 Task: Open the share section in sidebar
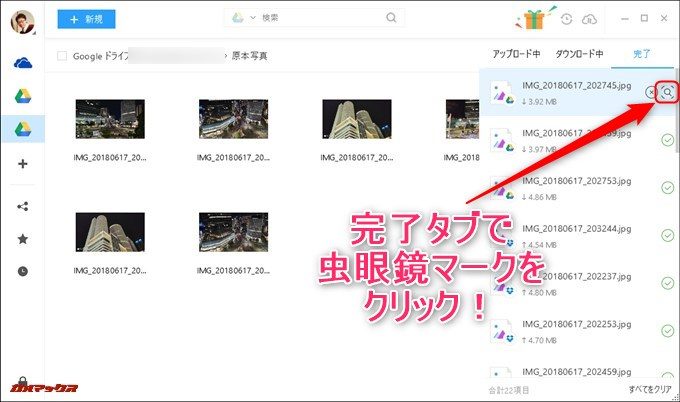tap(23, 206)
